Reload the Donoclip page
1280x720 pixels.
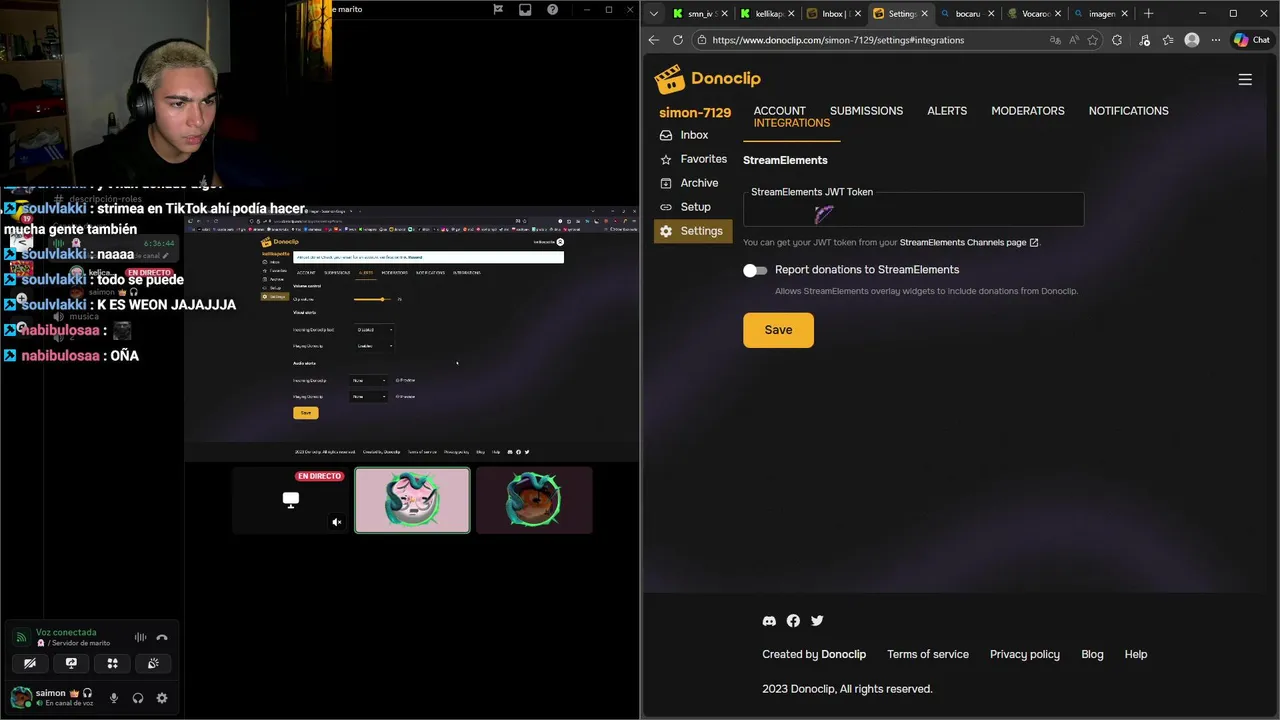[x=678, y=40]
